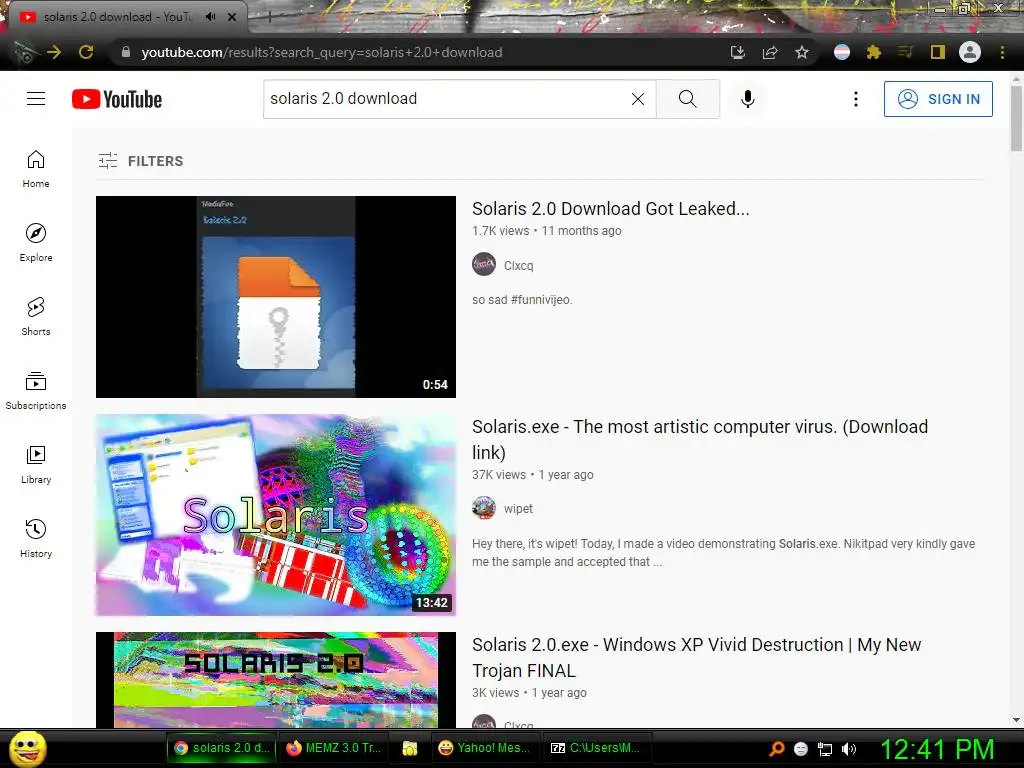Open Home in the sidebar

point(36,169)
